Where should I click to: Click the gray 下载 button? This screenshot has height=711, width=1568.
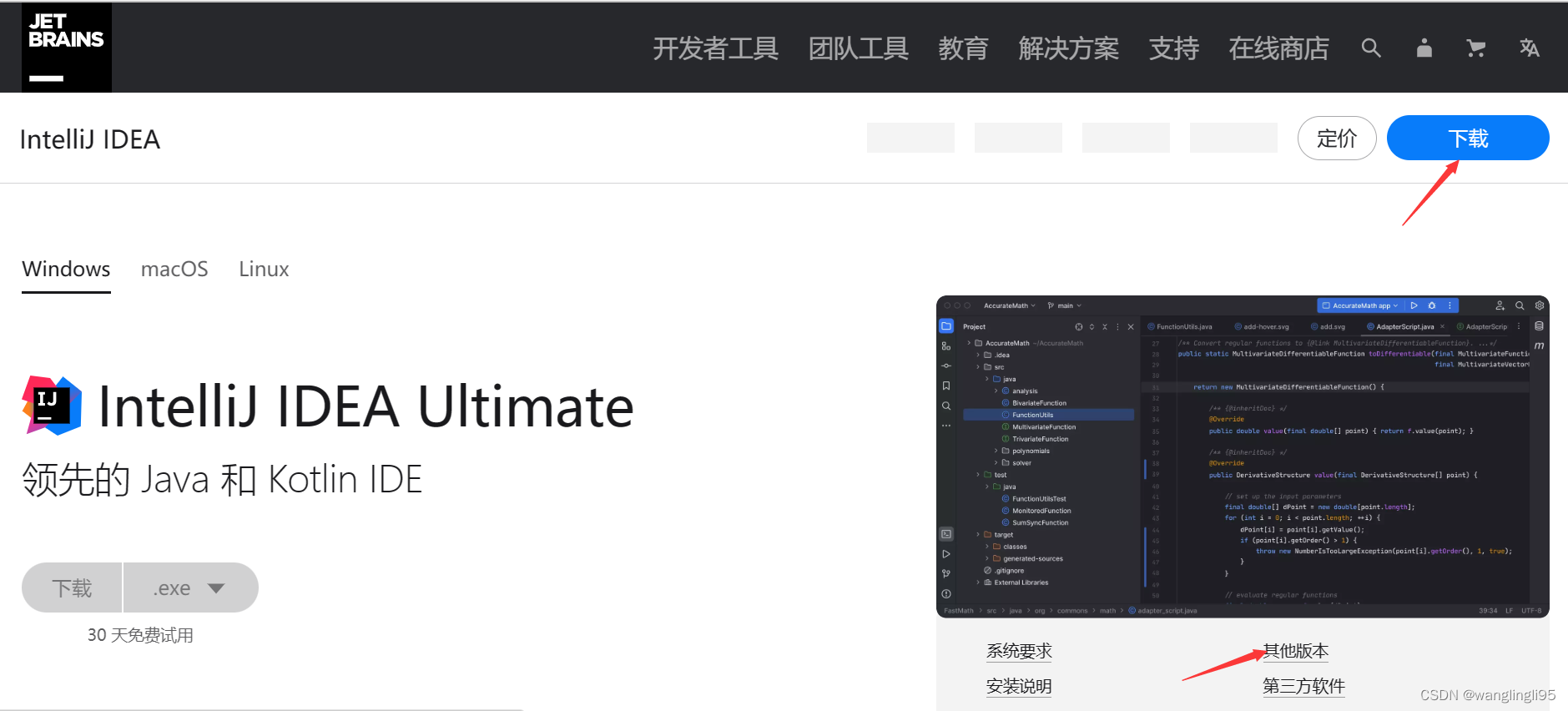pos(72,587)
